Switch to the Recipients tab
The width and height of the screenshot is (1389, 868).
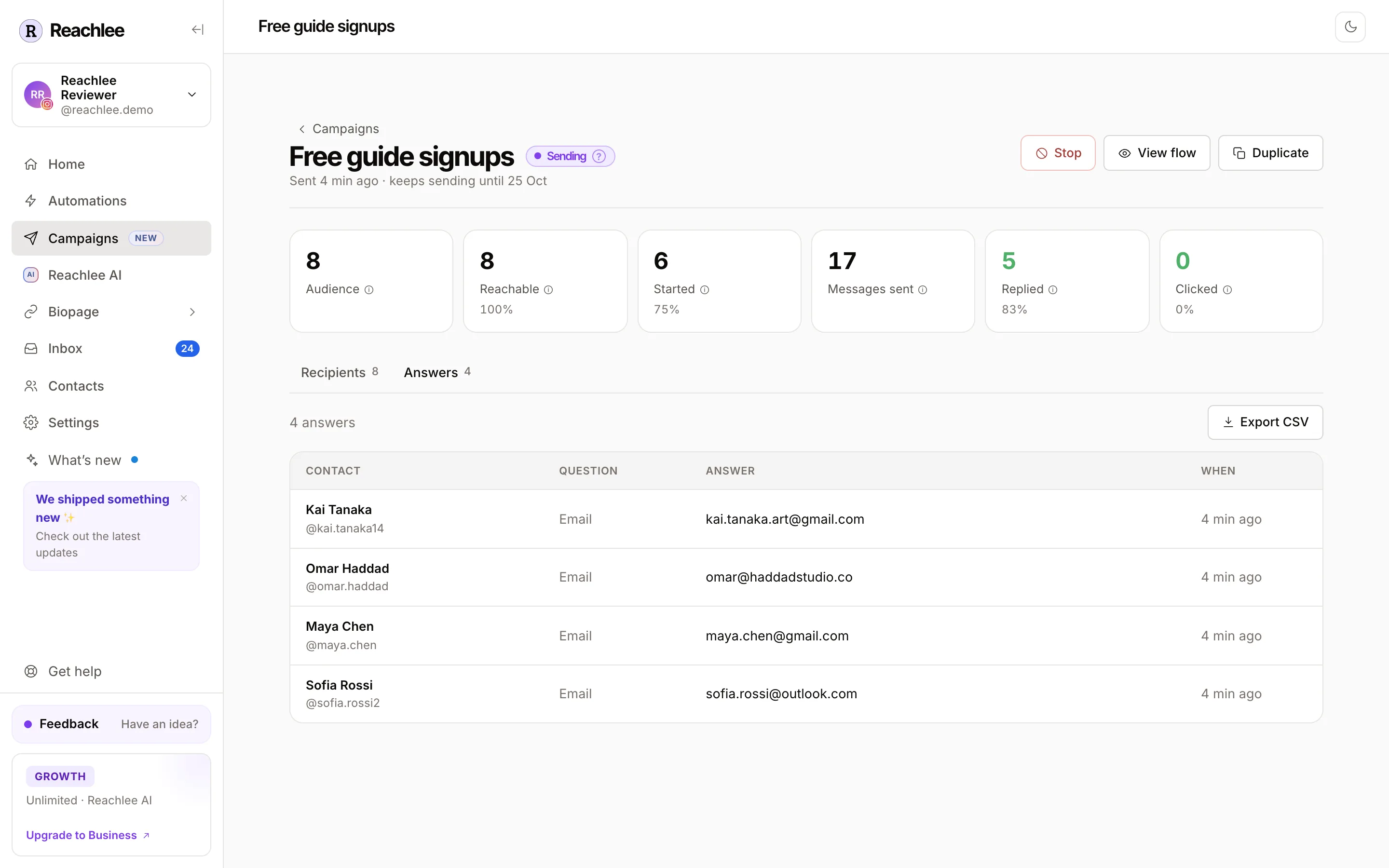(x=339, y=373)
